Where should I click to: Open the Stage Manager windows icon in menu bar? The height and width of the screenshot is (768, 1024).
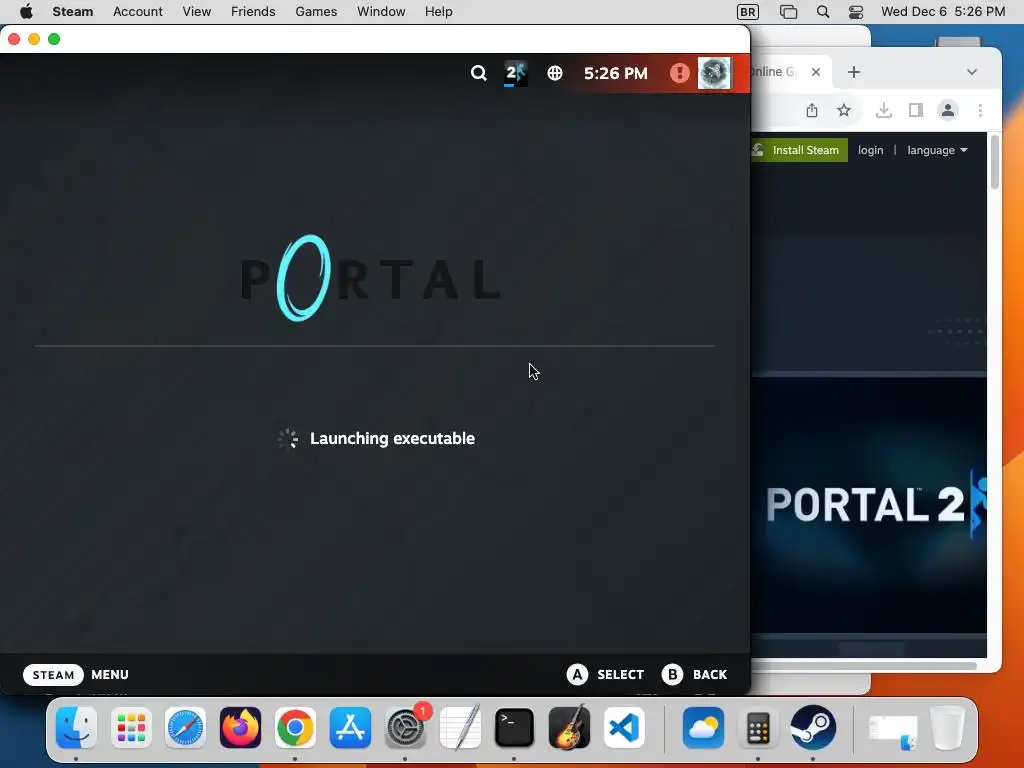click(x=788, y=12)
